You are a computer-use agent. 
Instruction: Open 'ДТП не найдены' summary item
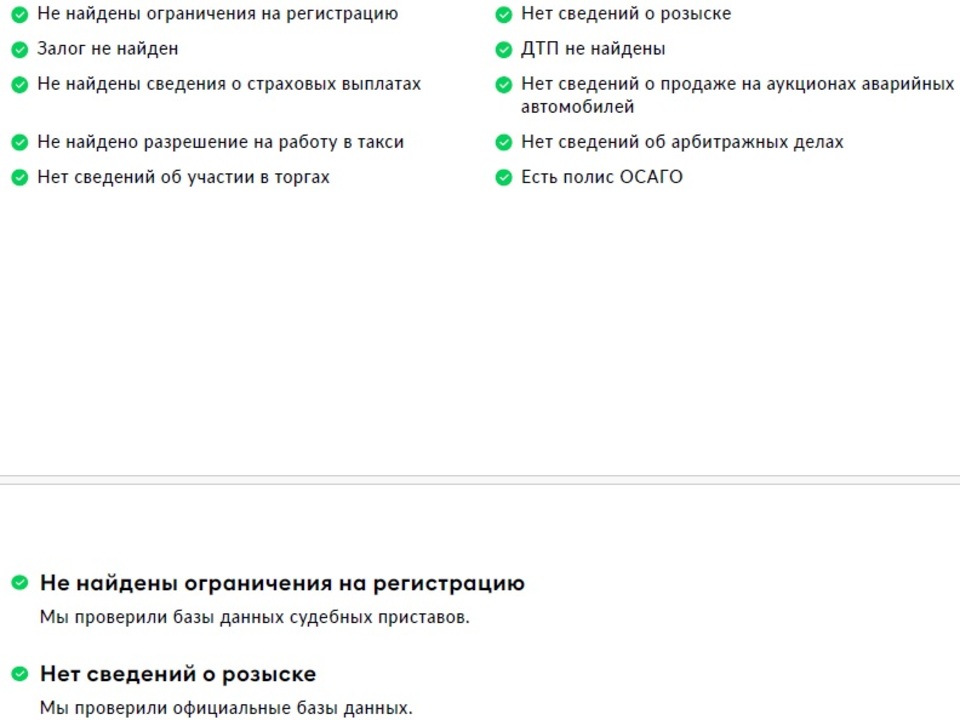[x=592, y=49]
